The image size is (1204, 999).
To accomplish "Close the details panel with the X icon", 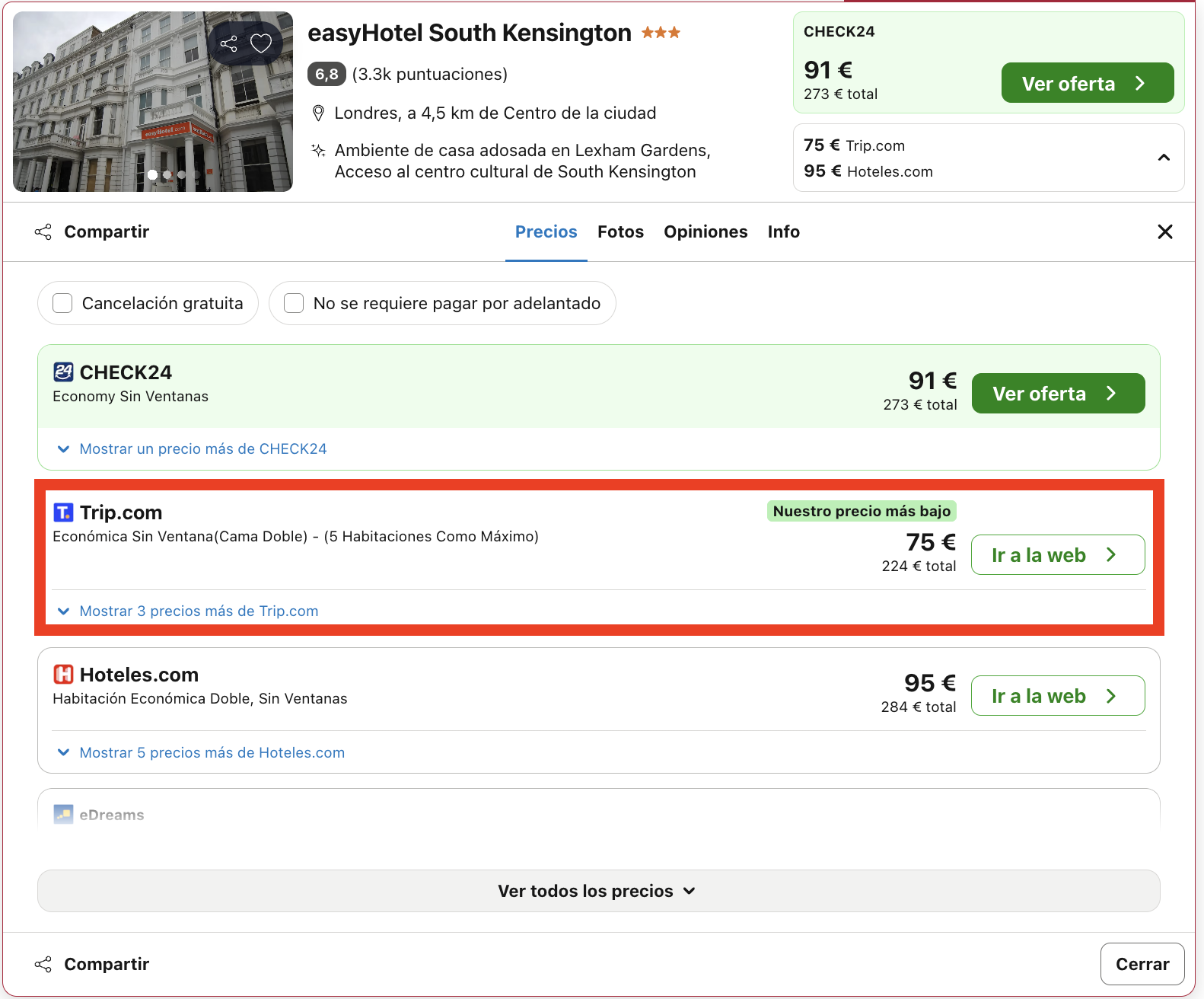I will (x=1164, y=231).
